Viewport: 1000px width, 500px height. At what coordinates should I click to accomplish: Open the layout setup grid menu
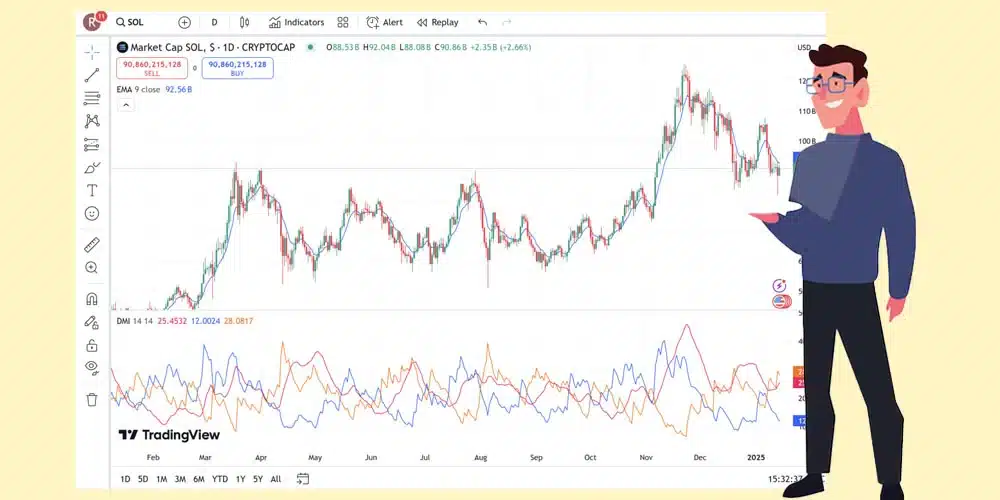(343, 22)
